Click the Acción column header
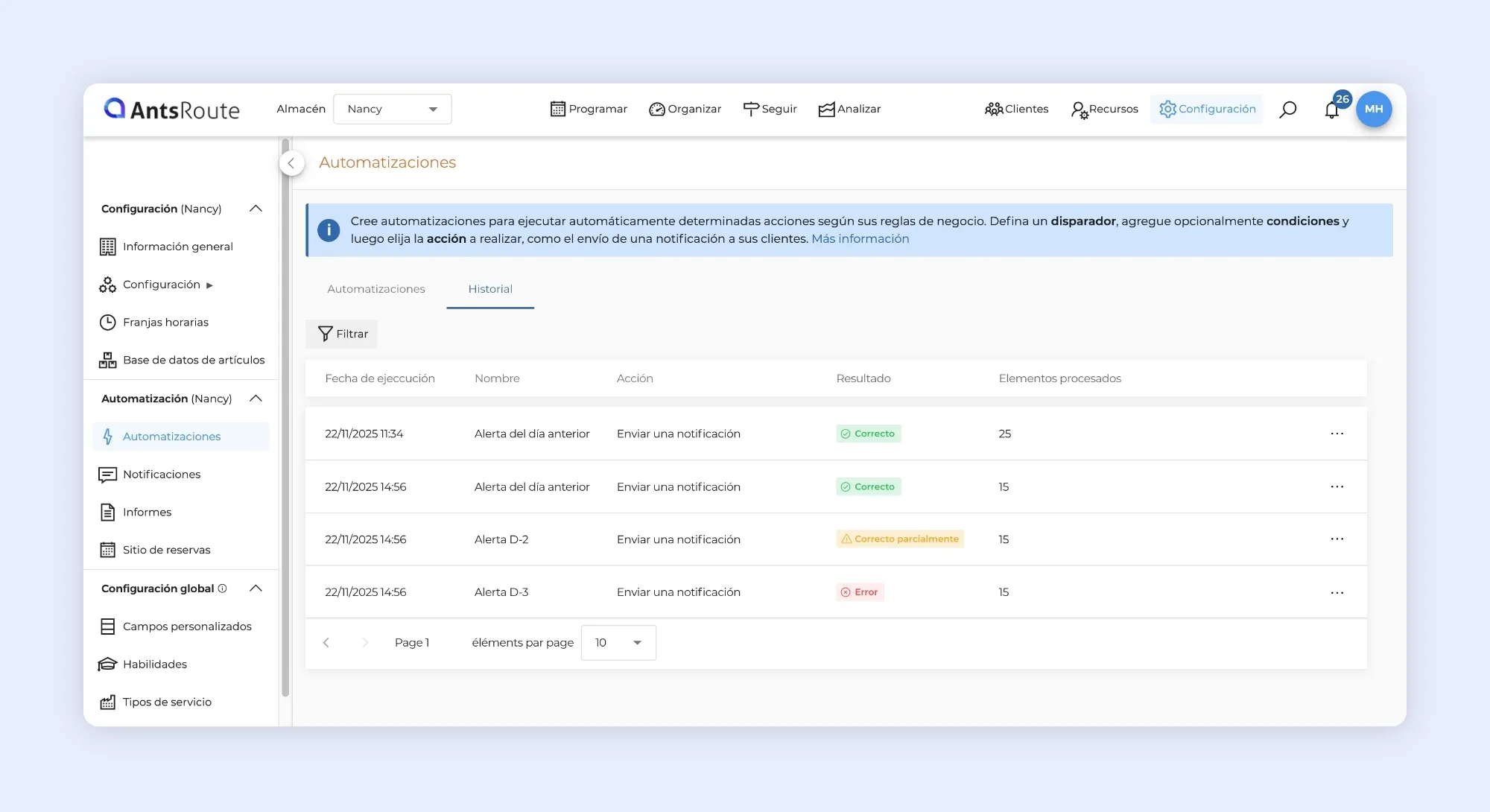 (x=635, y=378)
